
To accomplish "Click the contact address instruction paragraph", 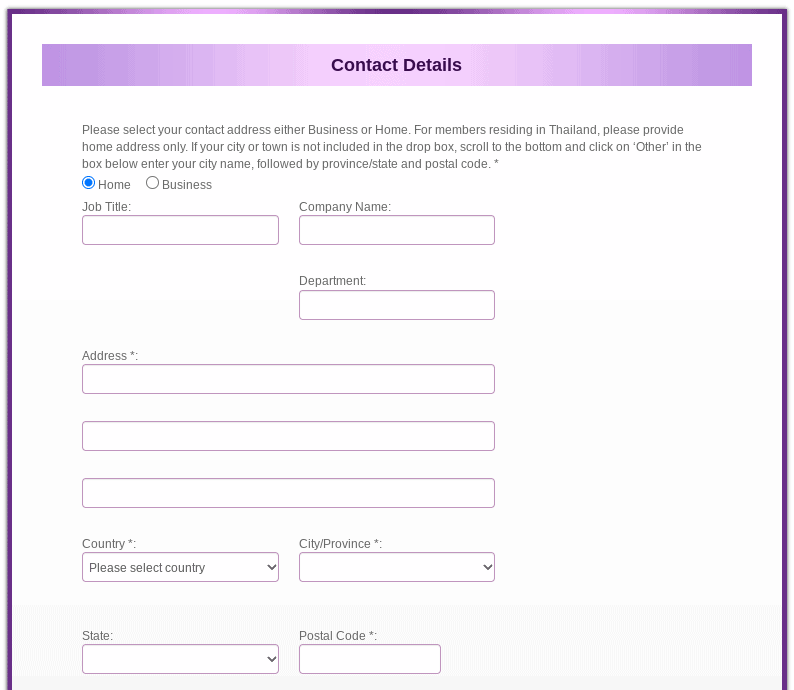I will pos(392,147).
